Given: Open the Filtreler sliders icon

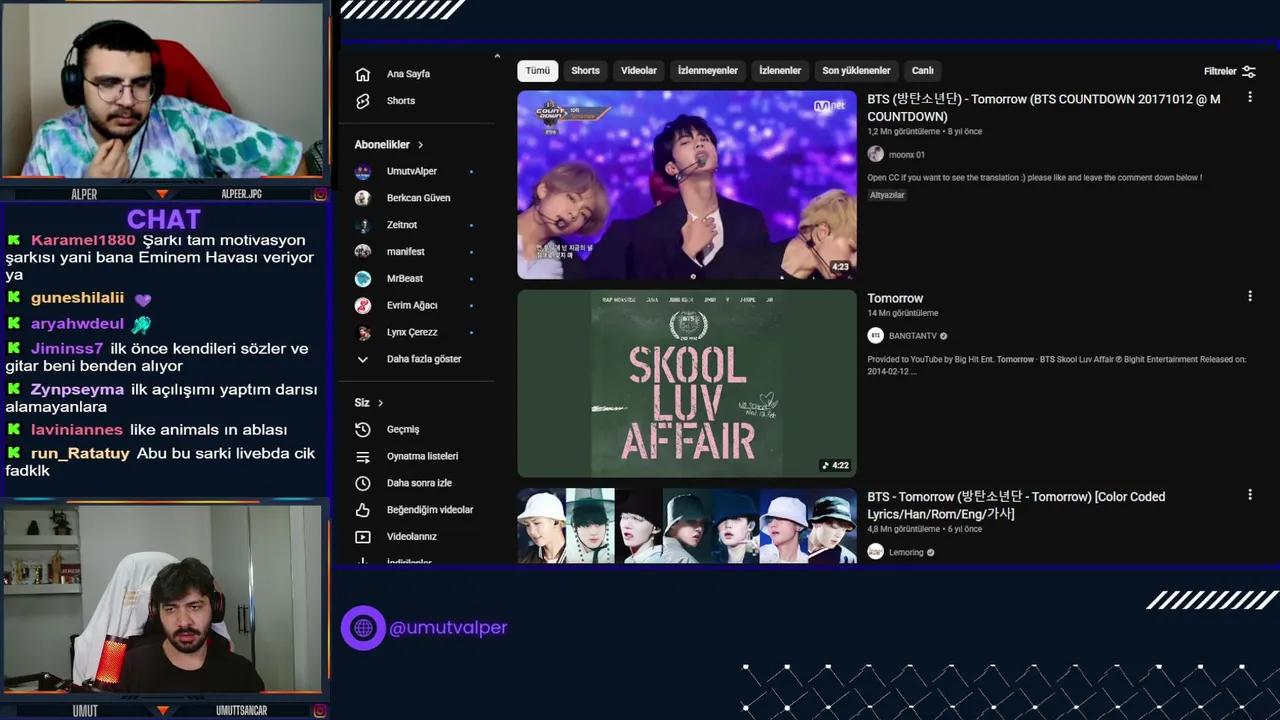Looking at the screenshot, I should pos(1248,71).
